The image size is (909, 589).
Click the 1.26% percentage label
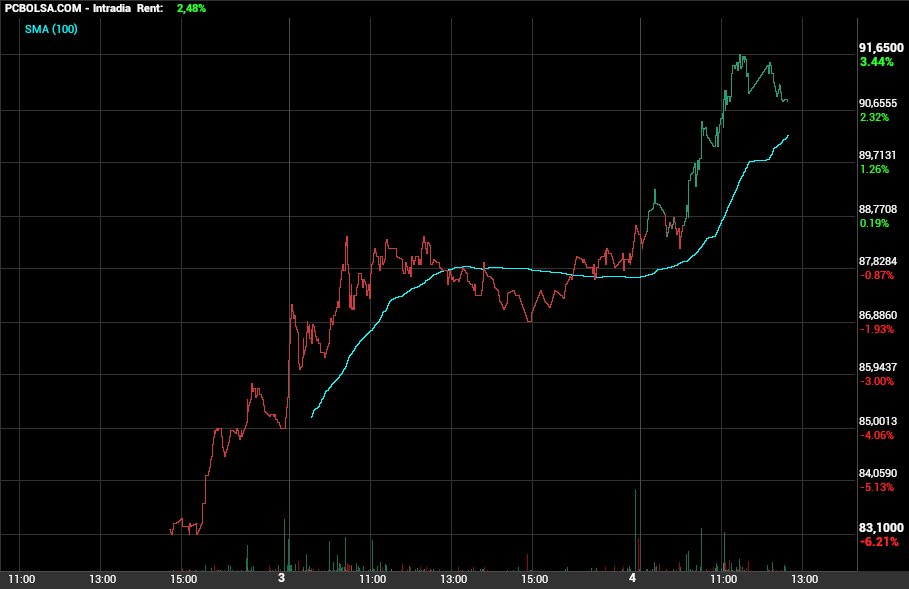[874, 169]
